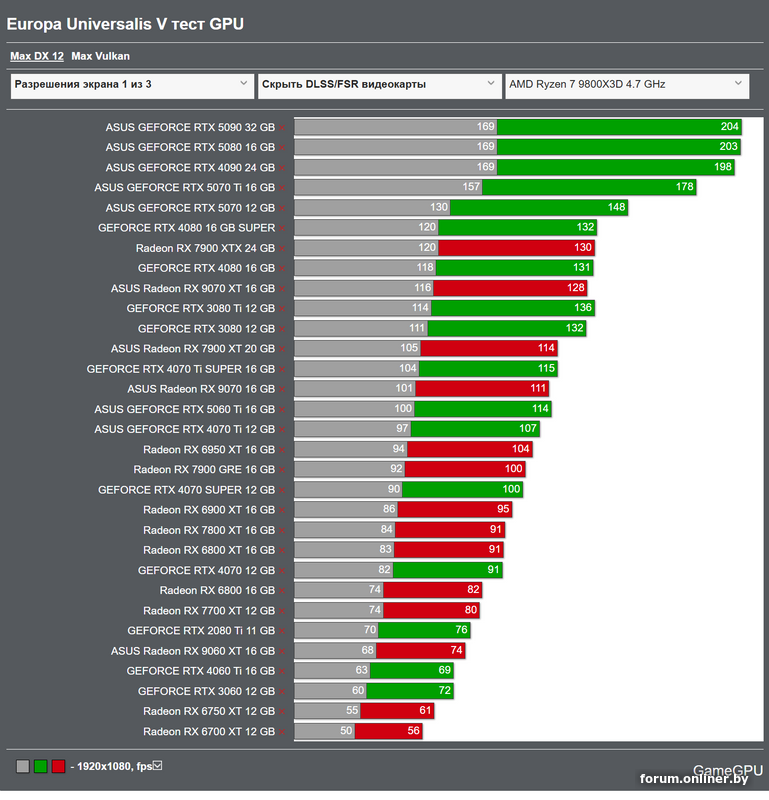This screenshot has height=800, width=769.
Task: Open the 'Разрешения экрана 1 из 3' dropdown
Action: tap(132, 86)
